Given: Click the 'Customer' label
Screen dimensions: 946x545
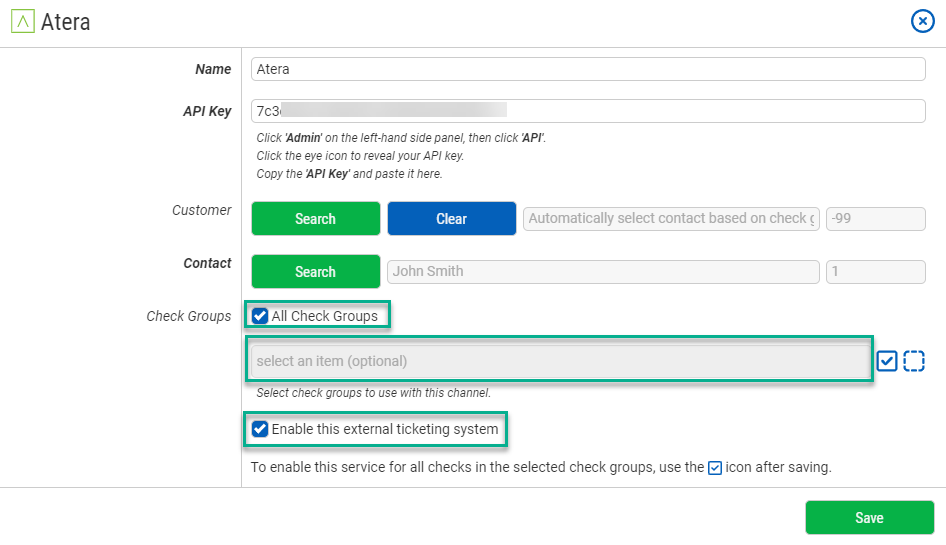Looking at the screenshot, I should (202, 210).
